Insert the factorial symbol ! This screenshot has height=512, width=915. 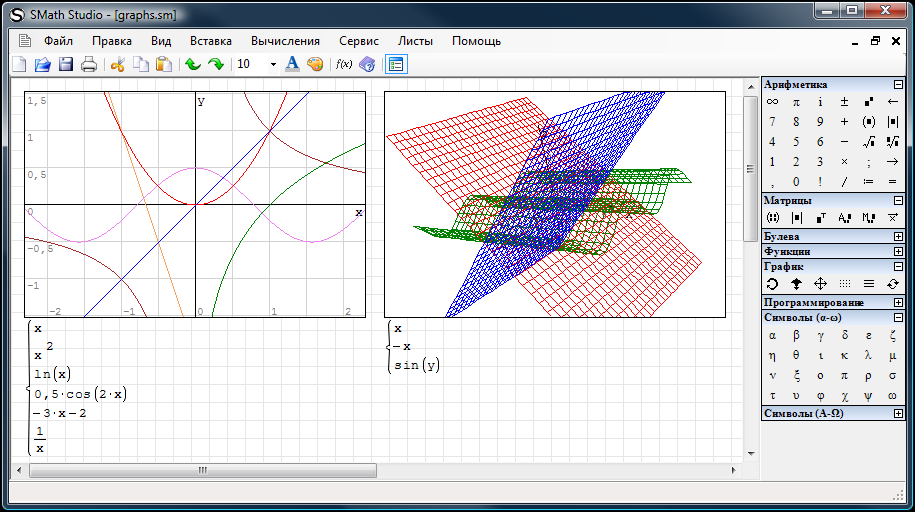tap(820, 182)
